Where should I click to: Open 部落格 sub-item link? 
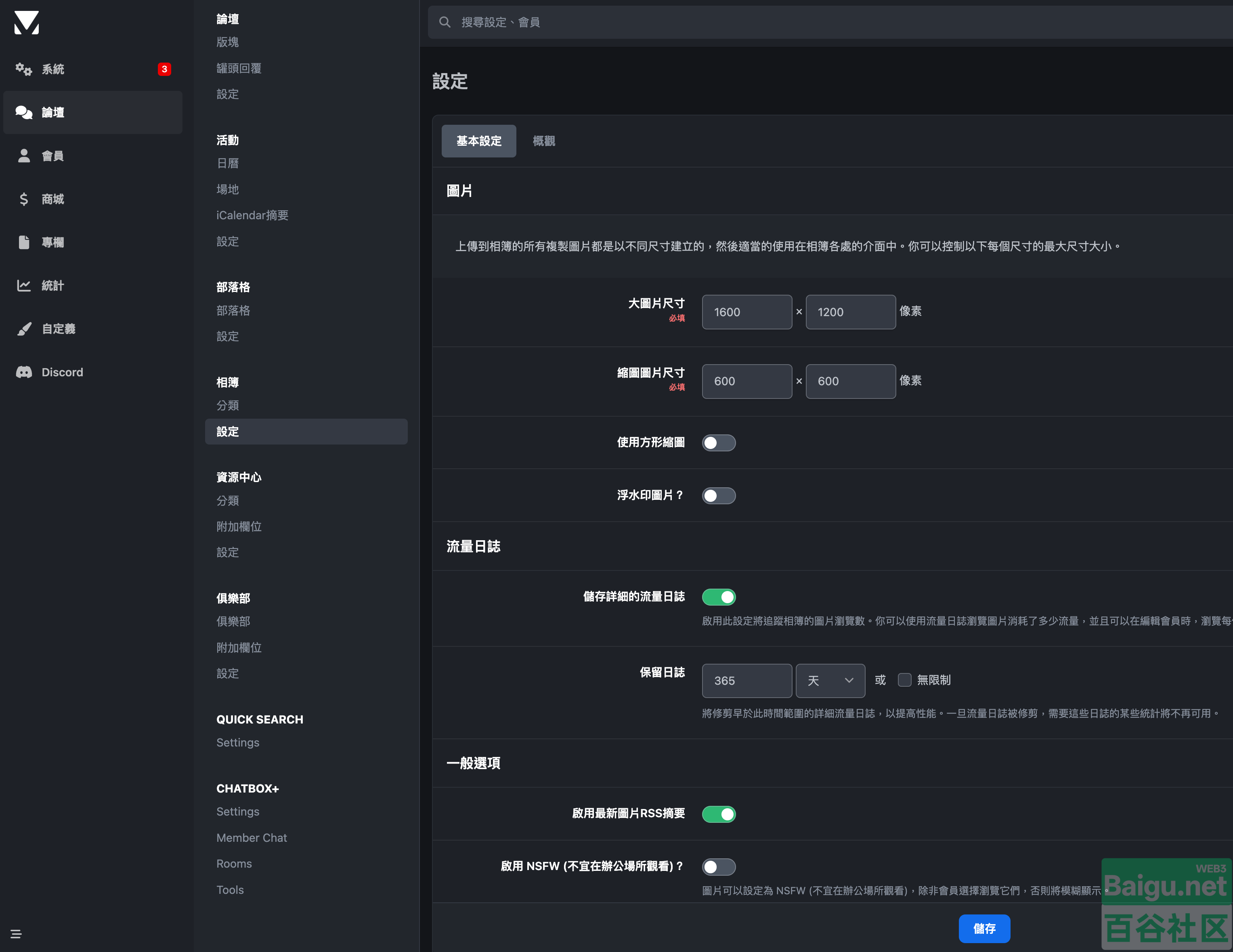pyautogui.click(x=233, y=311)
